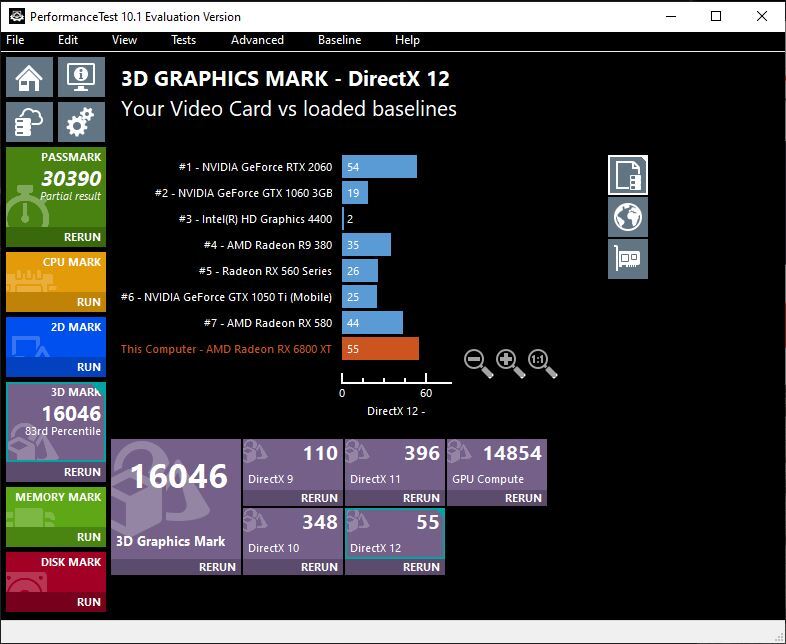Image resolution: width=786 pixels, height=644 pixels.
Task: Click the AMD Radeon R9 380 bar
Action: coord(366,245)
